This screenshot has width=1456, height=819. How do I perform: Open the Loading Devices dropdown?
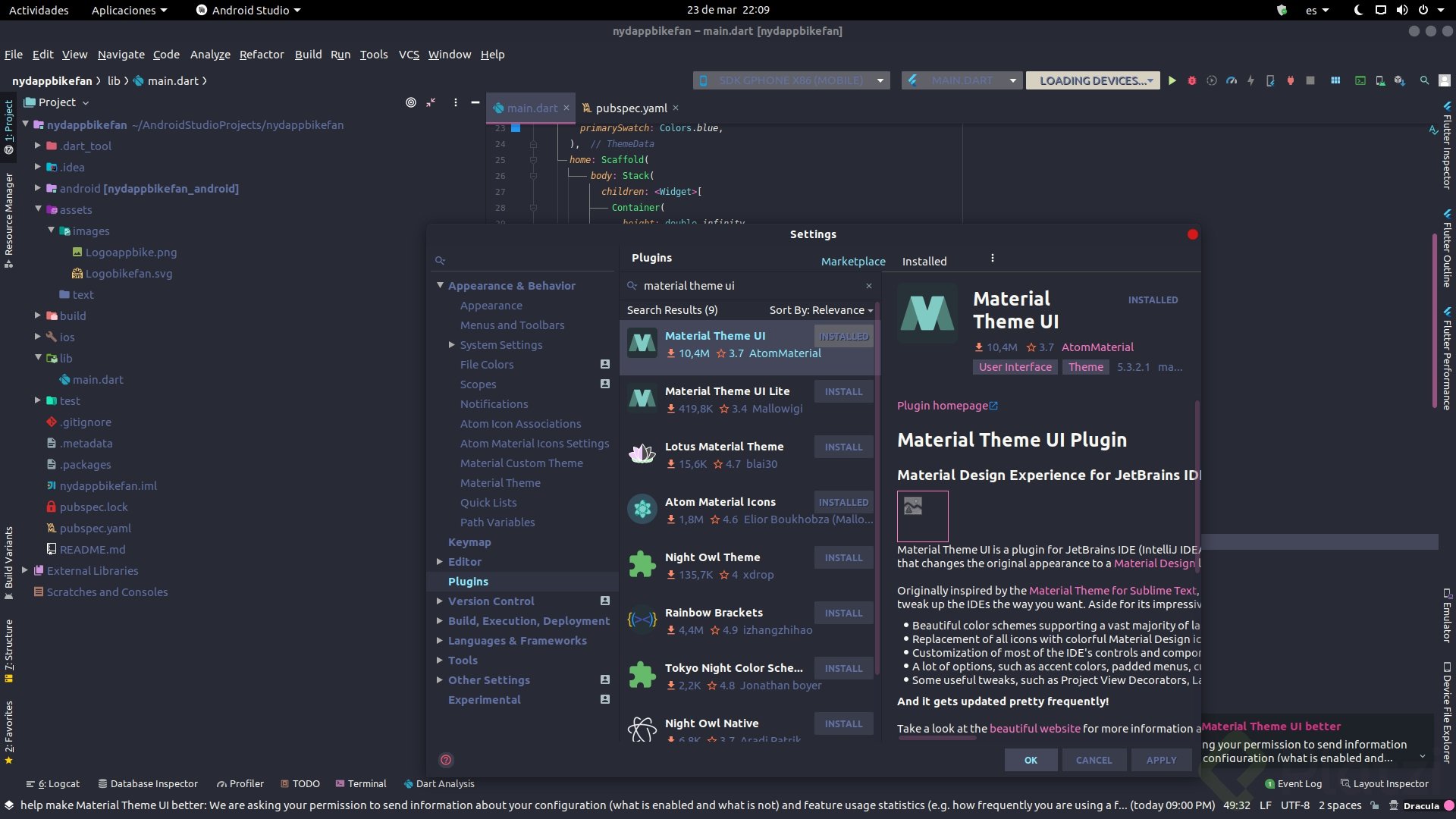[x=1092, y=80]
